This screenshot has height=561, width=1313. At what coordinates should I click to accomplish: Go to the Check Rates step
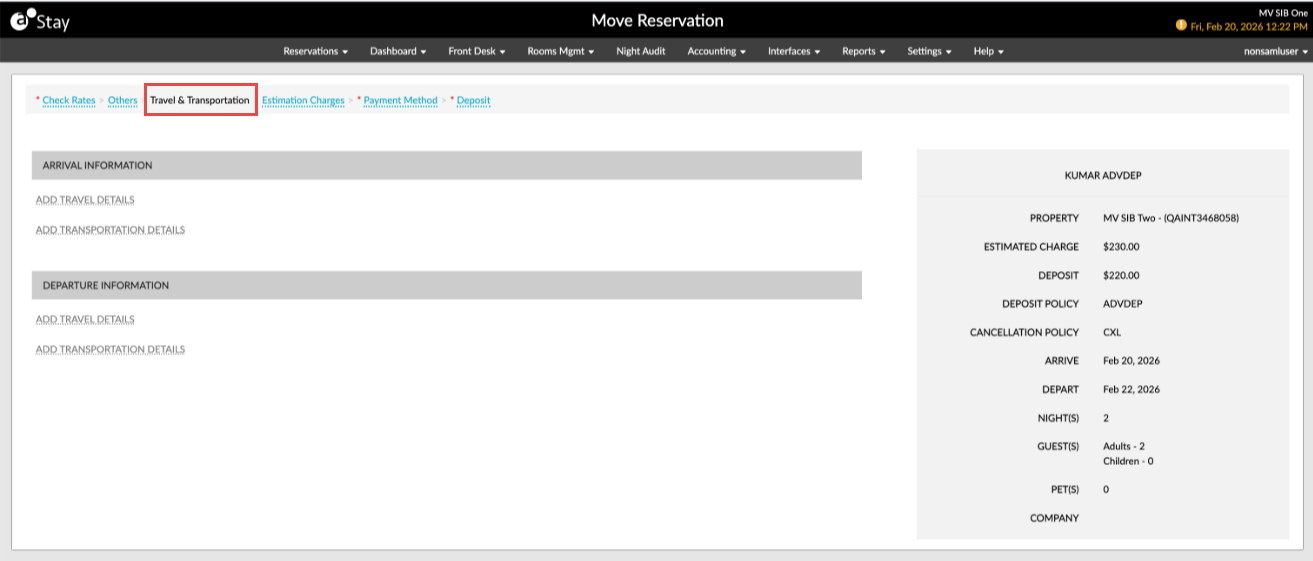click(x=69, y=100)
